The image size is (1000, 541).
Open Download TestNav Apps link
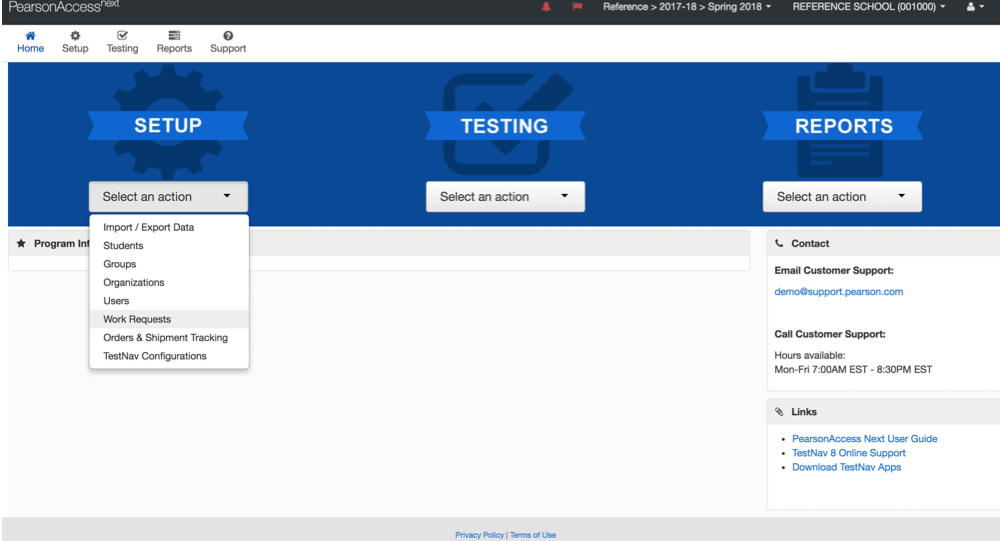coord(846,467)
